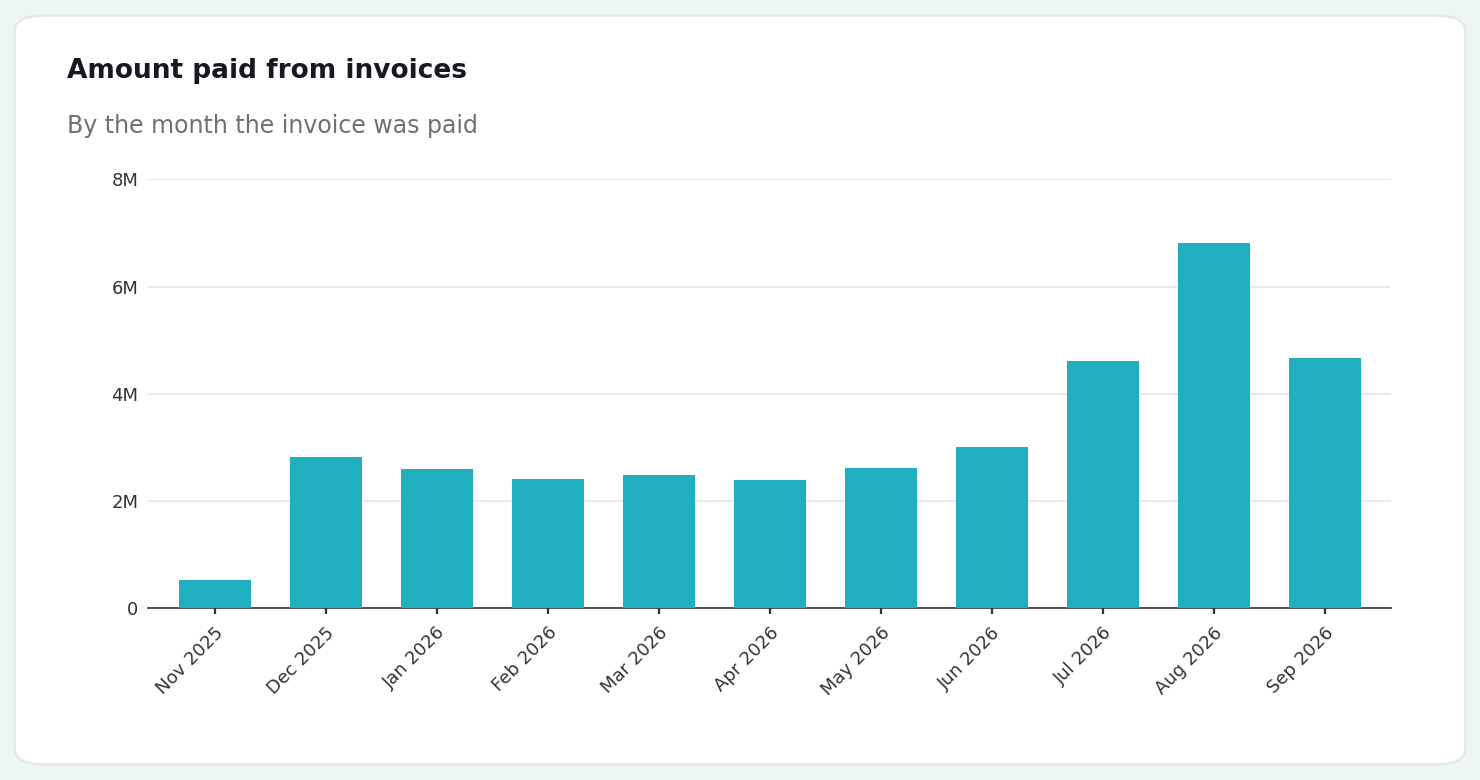
Task: Click the 8M y-axis label
Action: tap(125, 180)
